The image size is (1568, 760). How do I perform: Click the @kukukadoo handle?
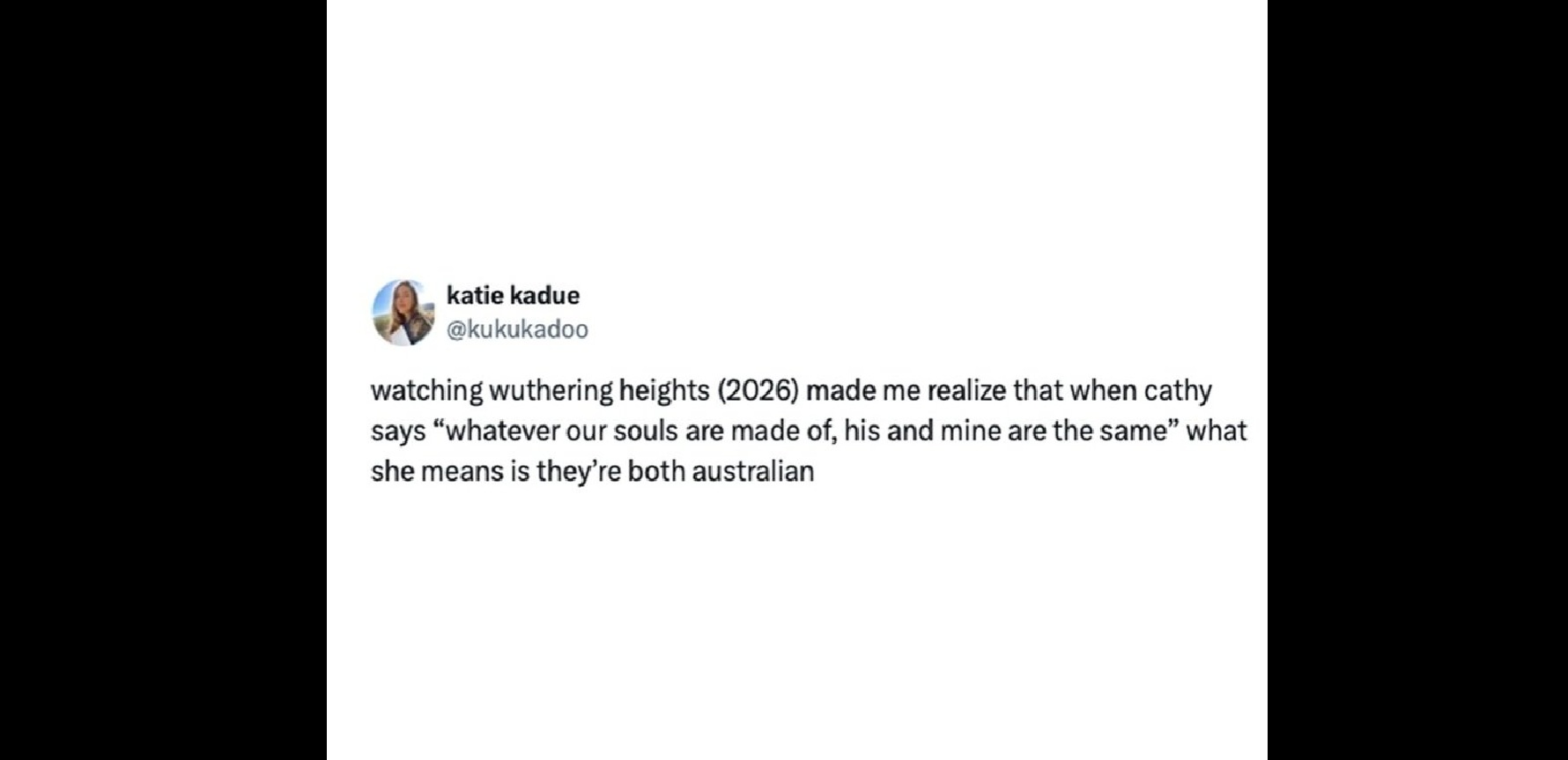pos(517,329)
